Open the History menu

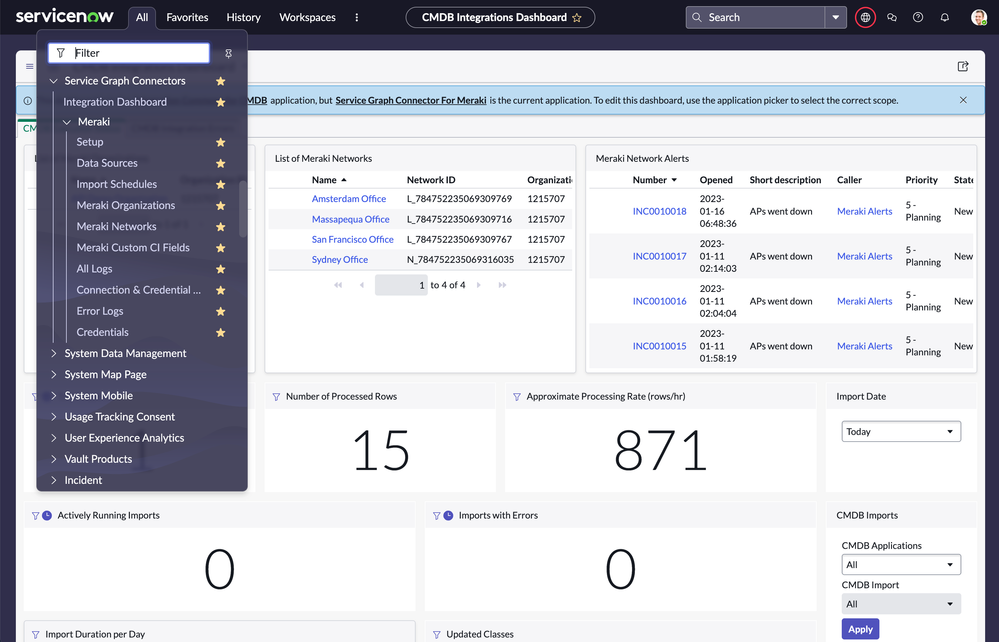pyautogui.click(x=243, y=17)
